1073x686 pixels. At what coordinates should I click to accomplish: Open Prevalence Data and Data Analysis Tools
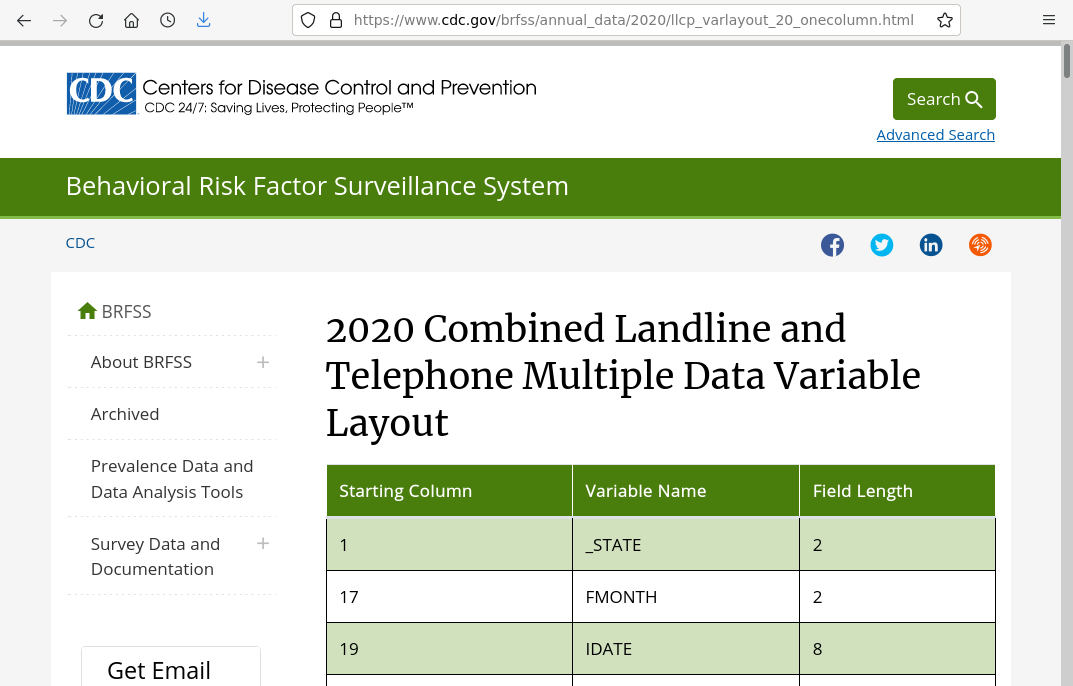tap(171, 479)
